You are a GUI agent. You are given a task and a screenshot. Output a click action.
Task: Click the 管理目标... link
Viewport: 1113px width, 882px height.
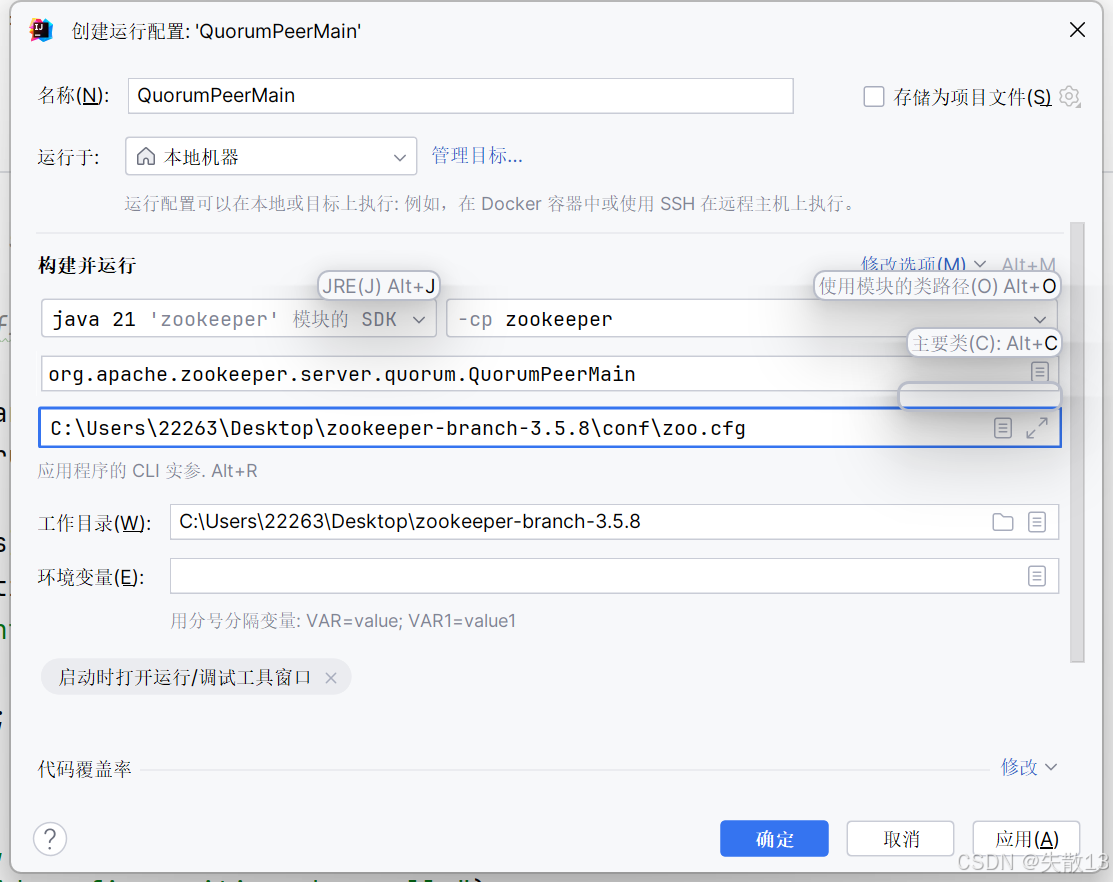[477, 155]
